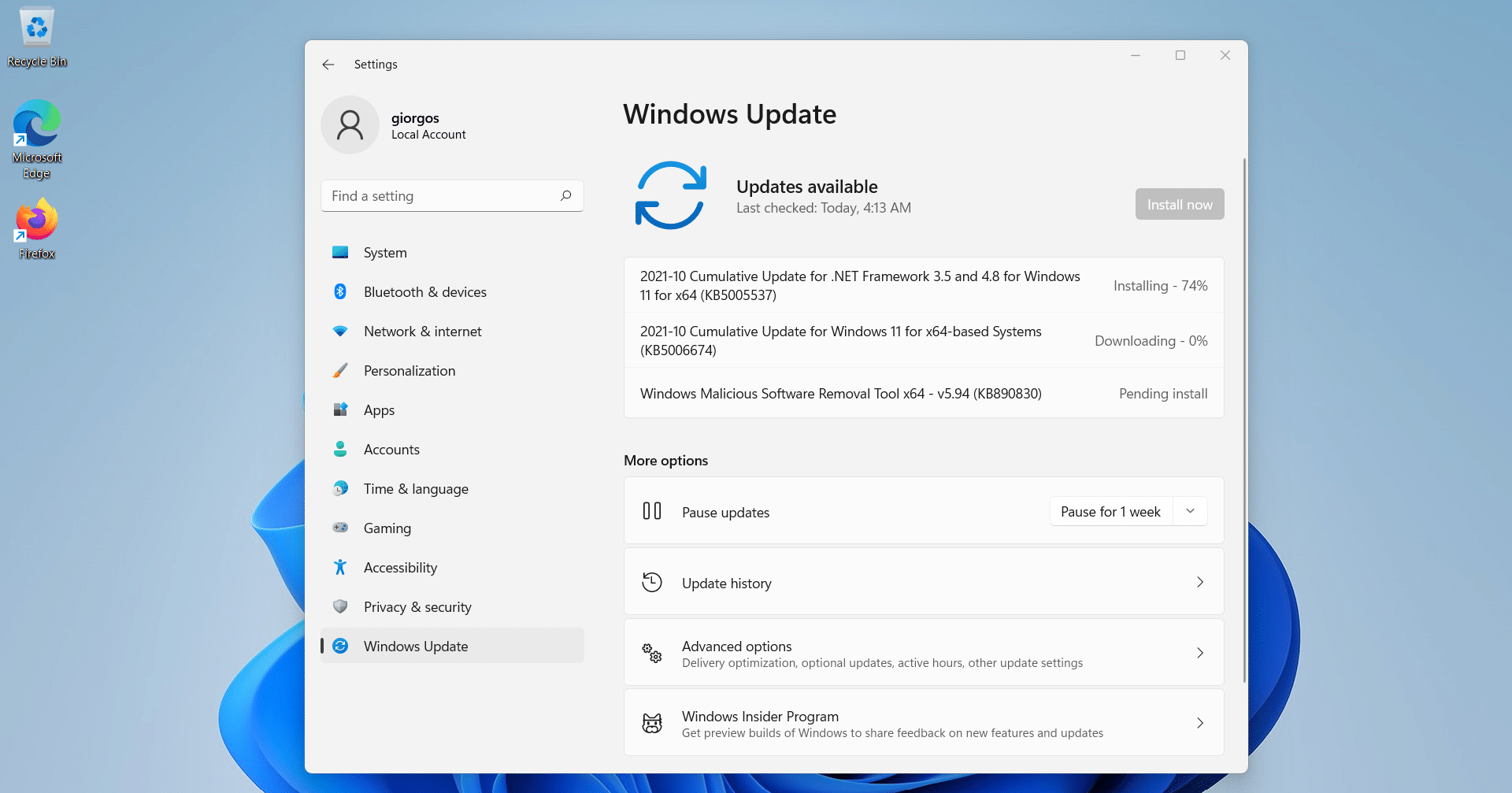
Task: Click the Personalization paintbrush icon
Action: pos(340,371)
